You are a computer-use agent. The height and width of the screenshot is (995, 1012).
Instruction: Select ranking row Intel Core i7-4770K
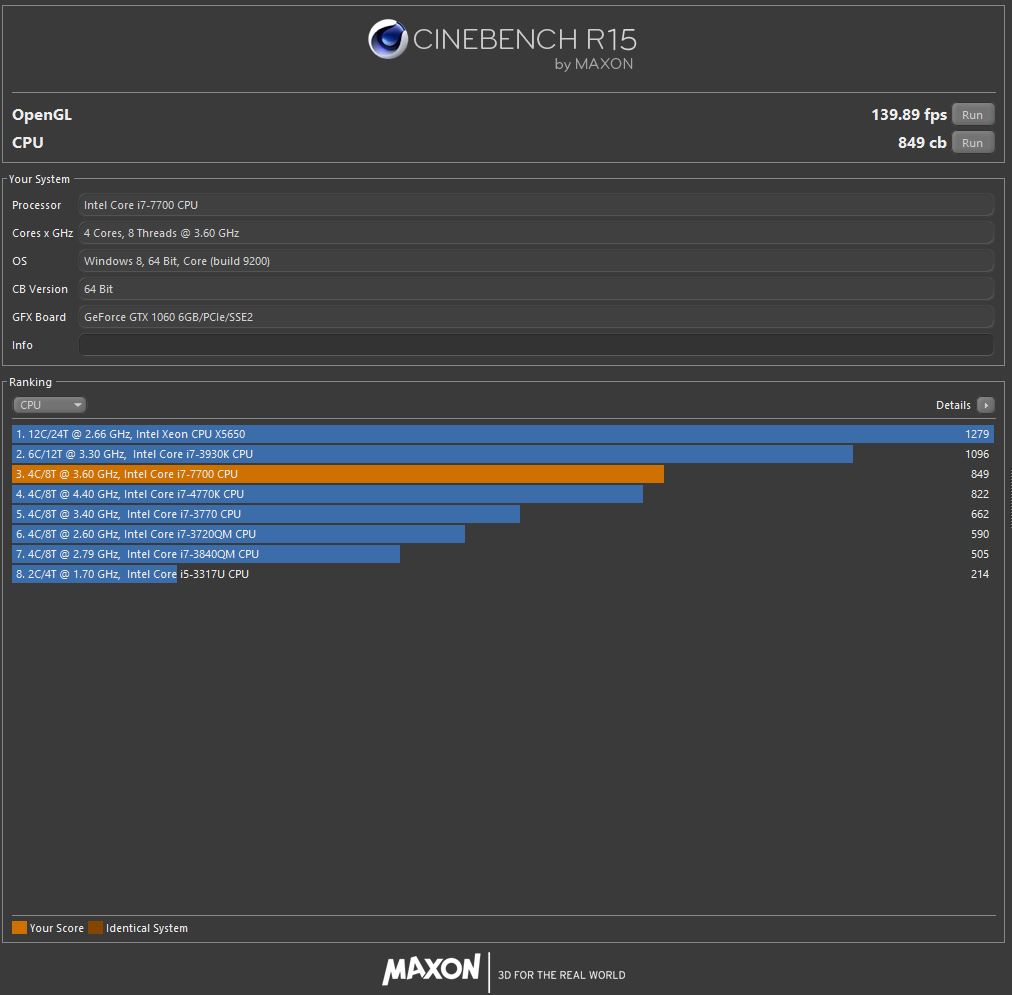pyautogui.click(x=503, y=494)
